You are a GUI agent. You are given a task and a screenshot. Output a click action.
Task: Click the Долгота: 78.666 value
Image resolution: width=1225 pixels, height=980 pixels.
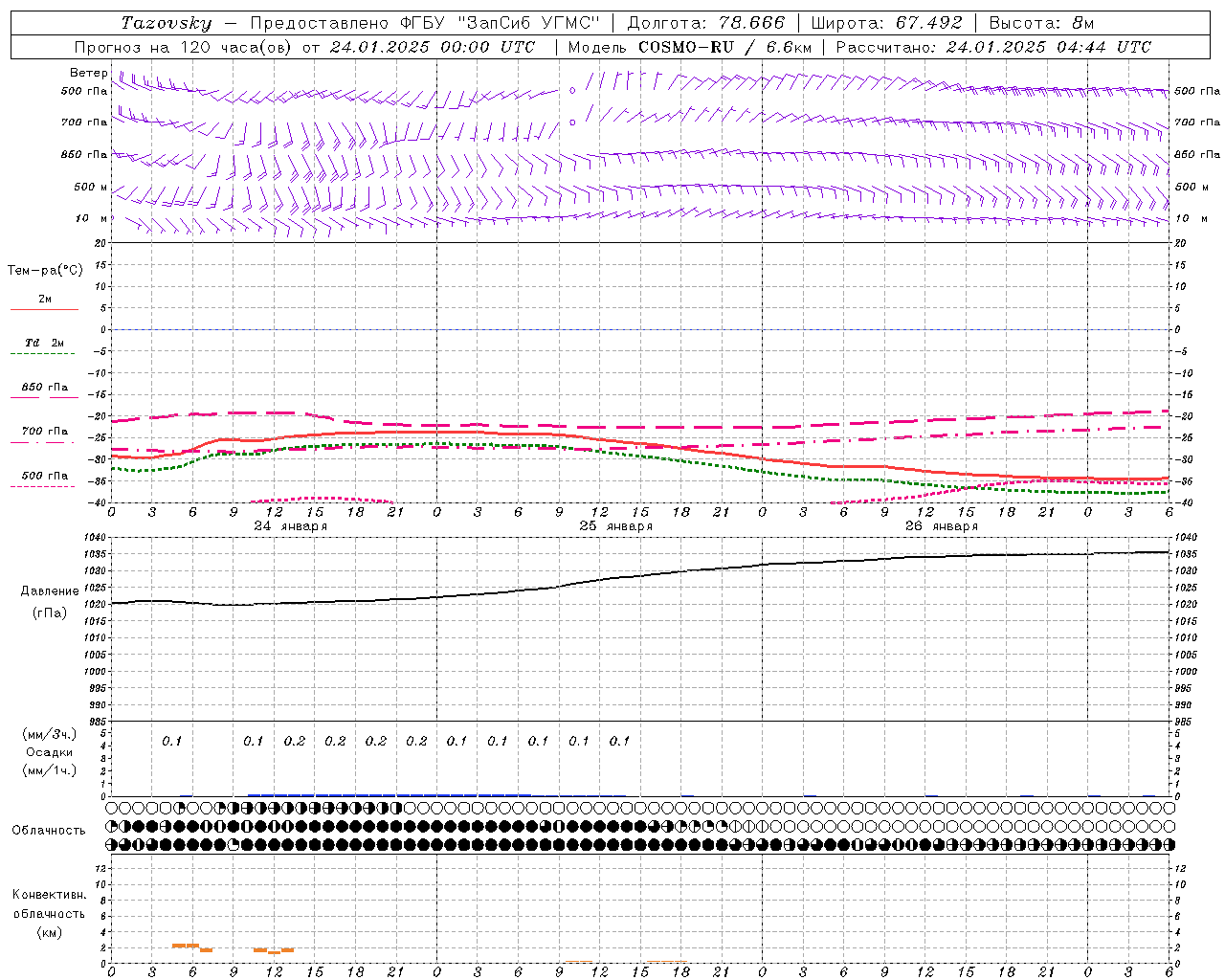pos(706,23)
